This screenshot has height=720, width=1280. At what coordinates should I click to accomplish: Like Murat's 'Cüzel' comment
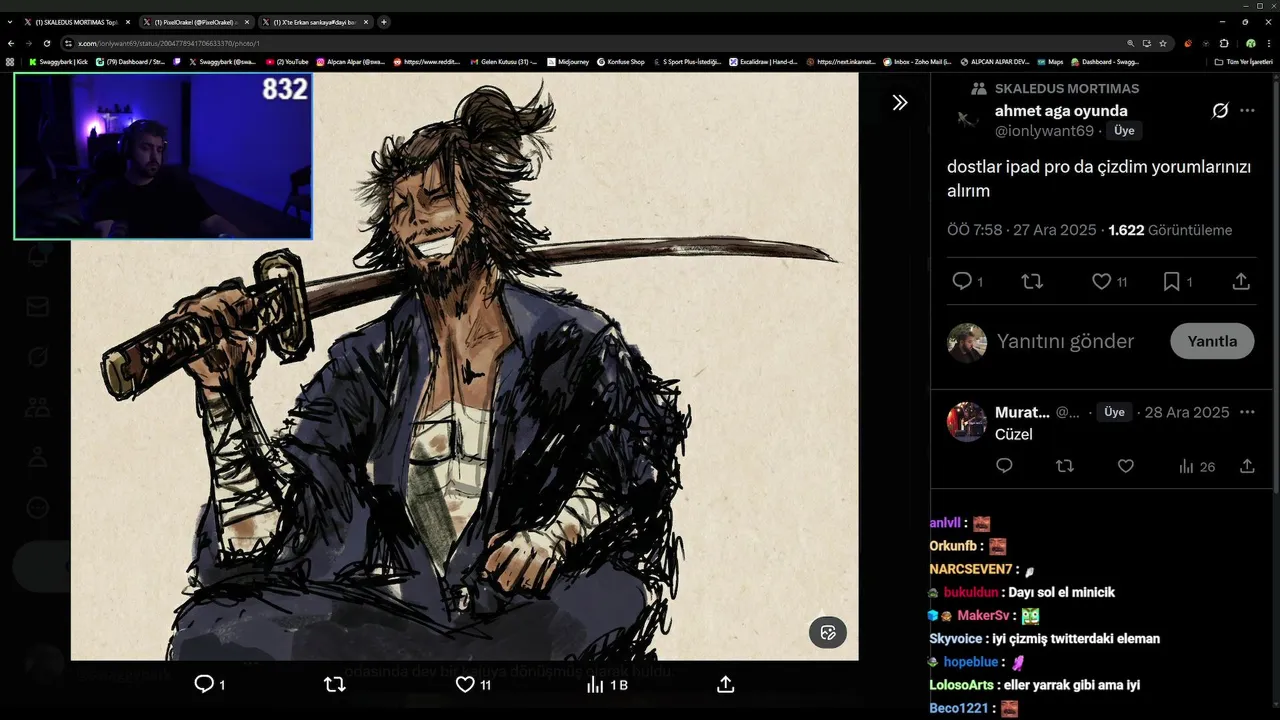pos(1126,466)
